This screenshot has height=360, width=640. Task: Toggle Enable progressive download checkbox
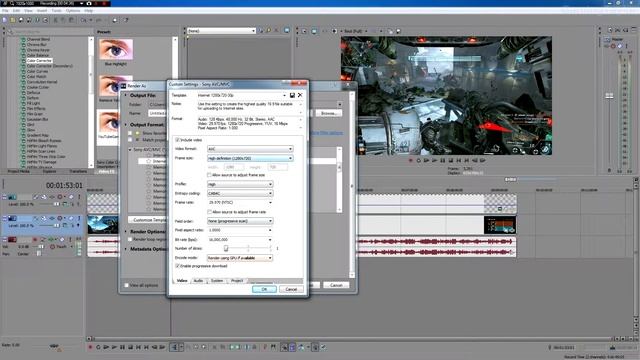(x=177, y=266)
